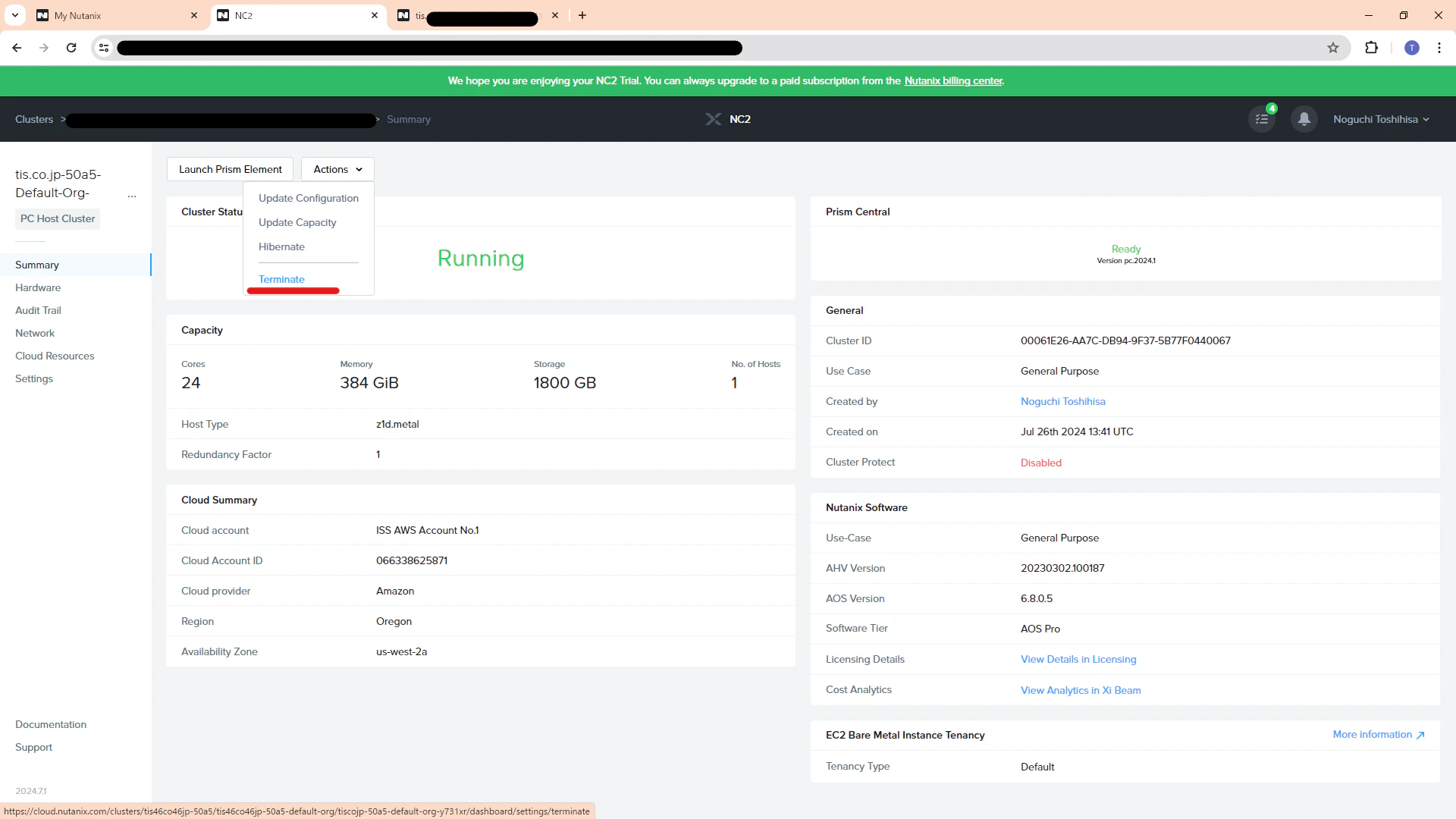Open Cloud Resources sidebar section
The width and height of the screenshot is (1456, 819).
tap(55, 356)
